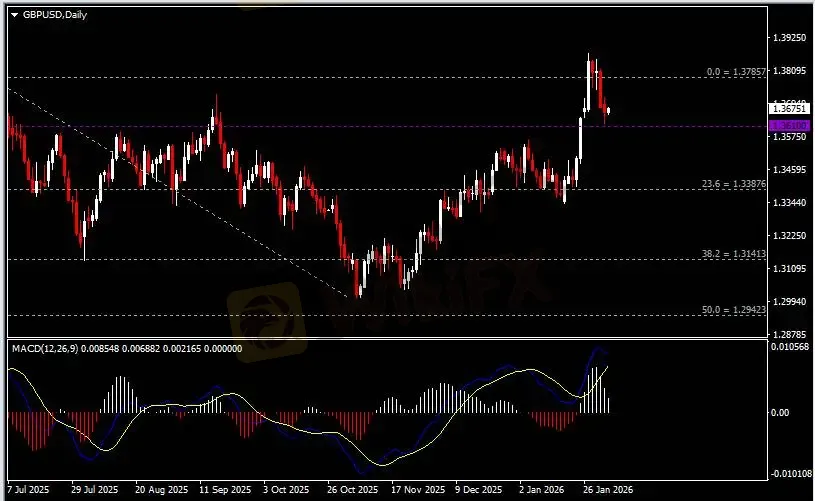Click the 1.35750 price axis label
The width and height of the screenshot is (815, 501).
[790, 137]
